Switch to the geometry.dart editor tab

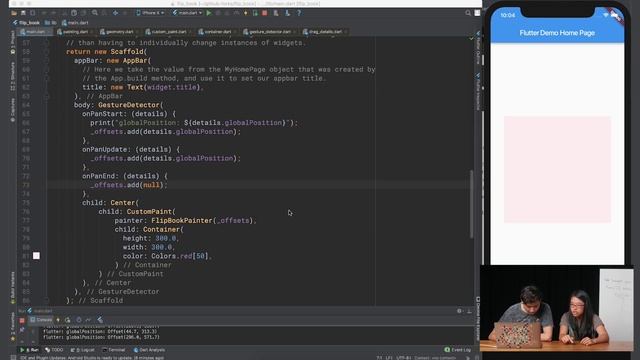(120, 31)
